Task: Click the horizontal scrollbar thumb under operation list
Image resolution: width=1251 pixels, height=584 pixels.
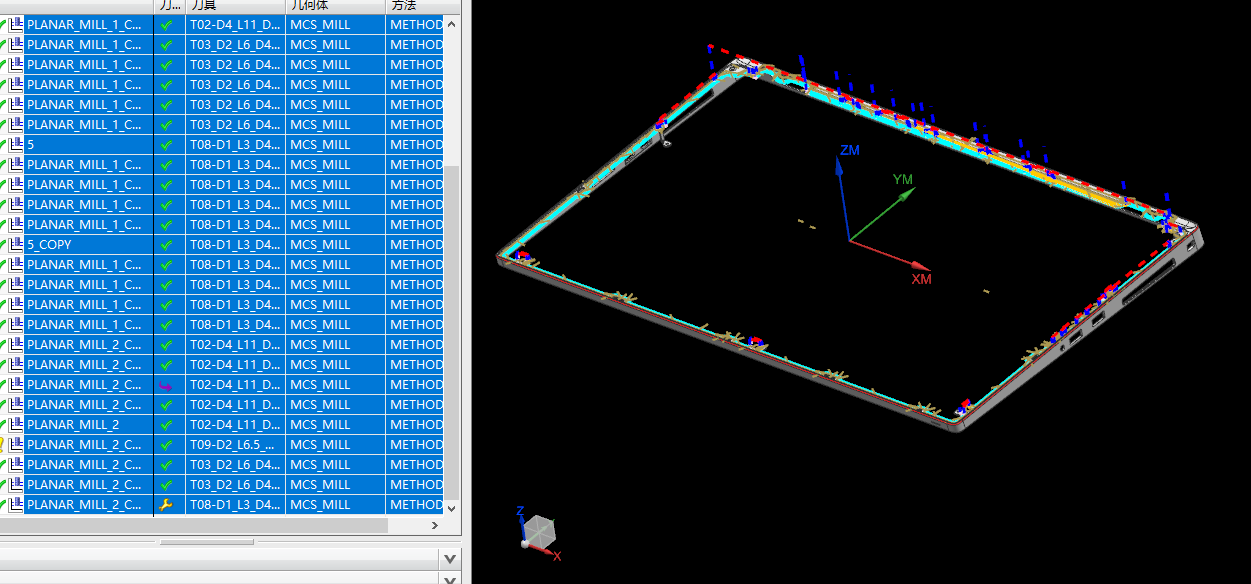Action: [x=194, y=524]
